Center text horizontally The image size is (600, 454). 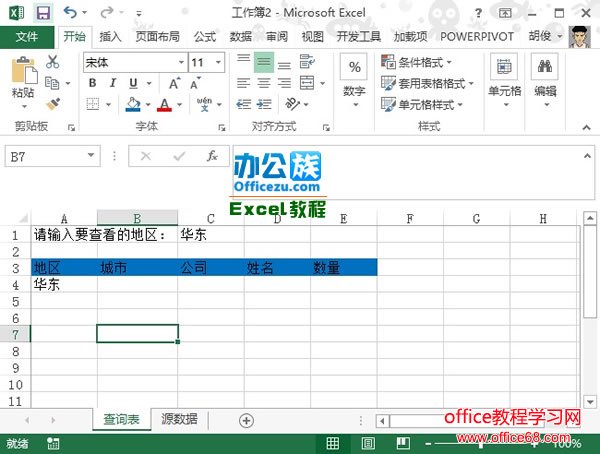264,83
